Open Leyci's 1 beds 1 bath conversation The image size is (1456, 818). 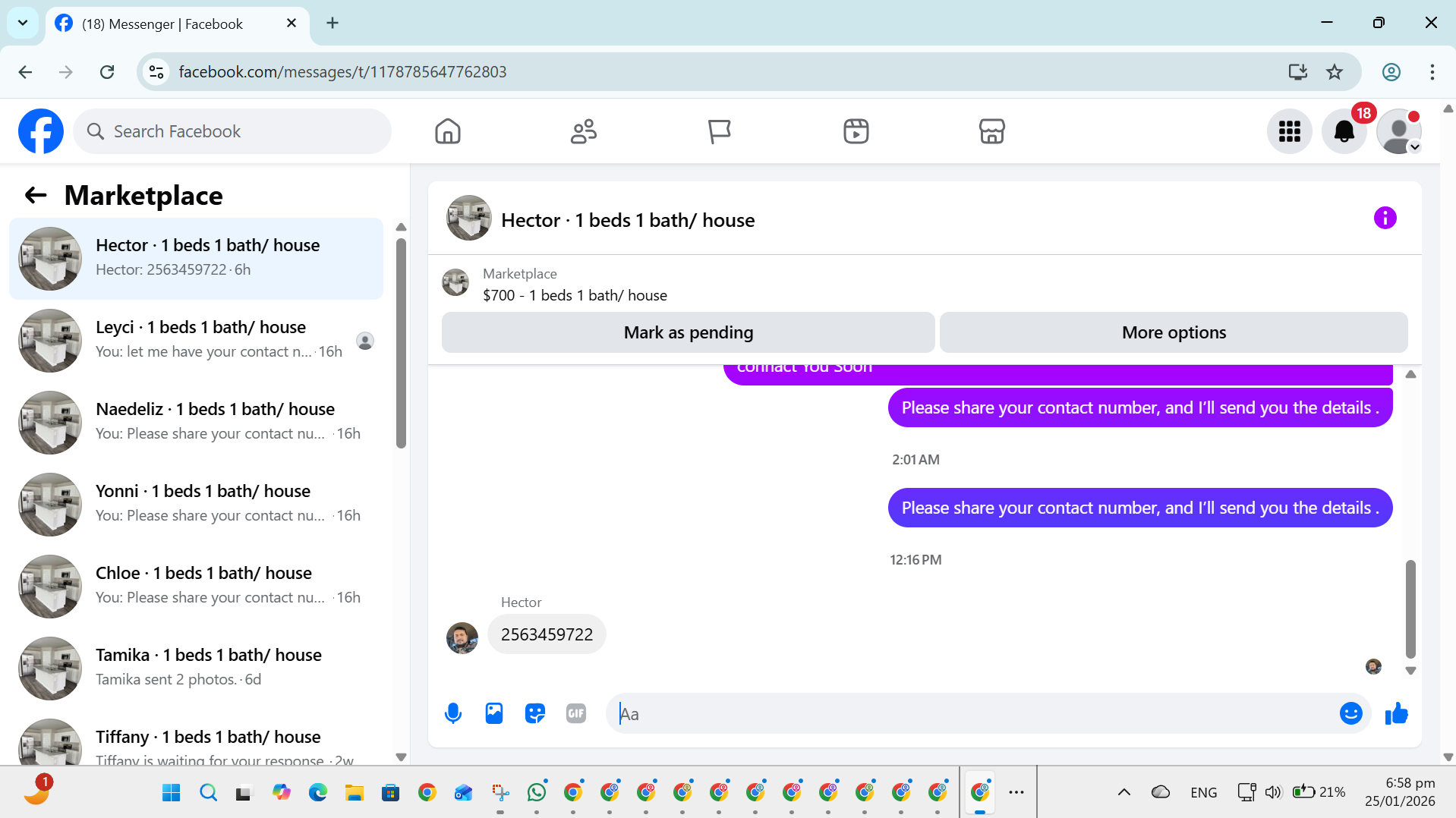(196, 340)
